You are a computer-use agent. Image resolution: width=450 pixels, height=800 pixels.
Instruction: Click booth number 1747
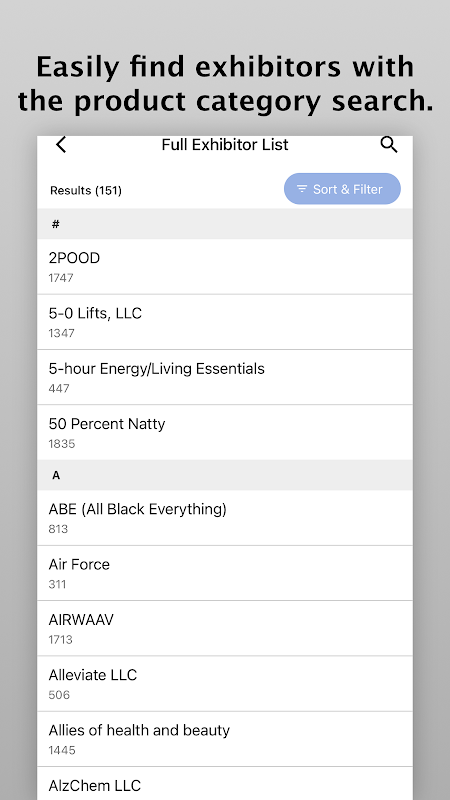tap(61, 278)
